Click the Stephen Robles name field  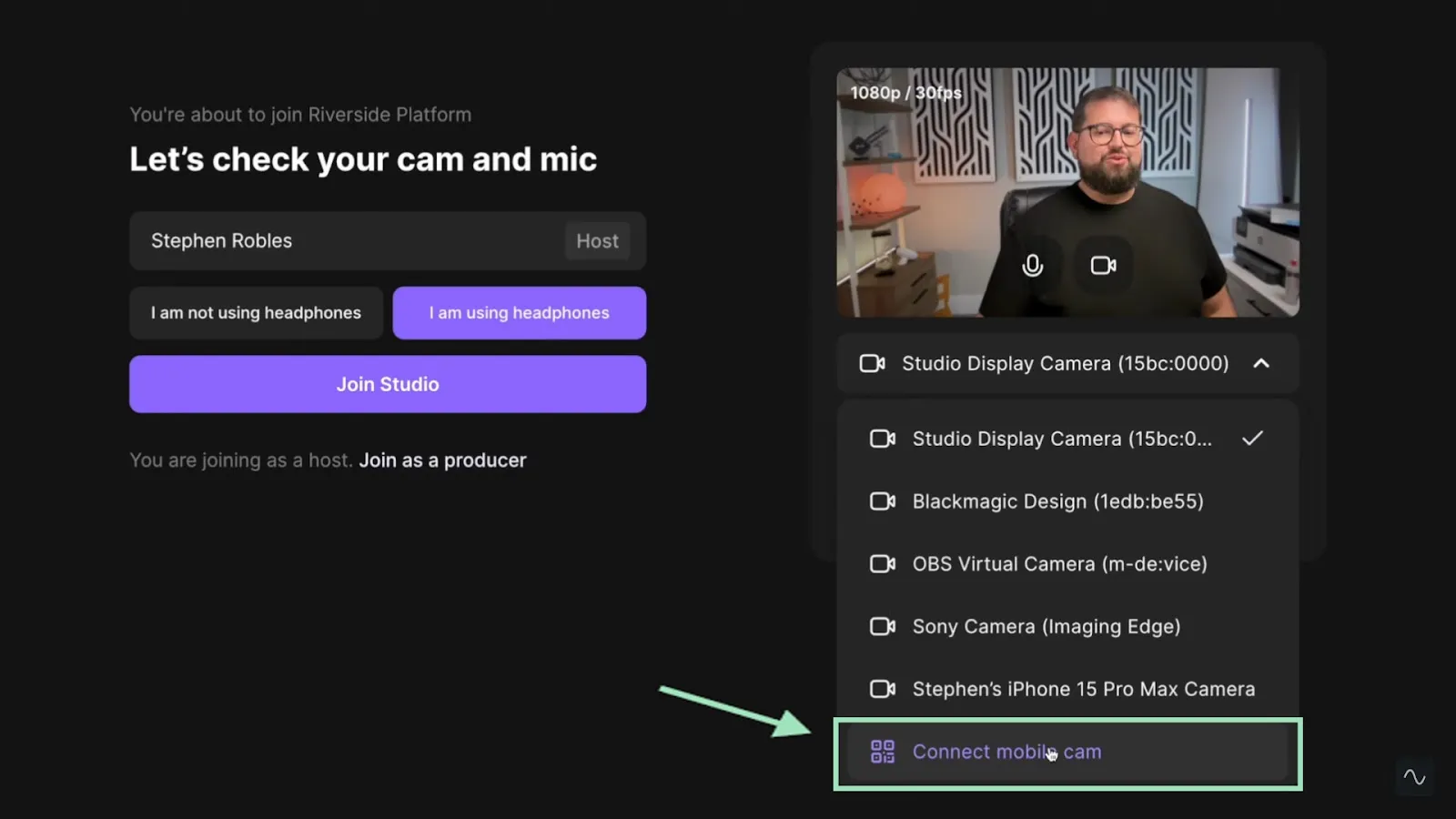point(388,241)
